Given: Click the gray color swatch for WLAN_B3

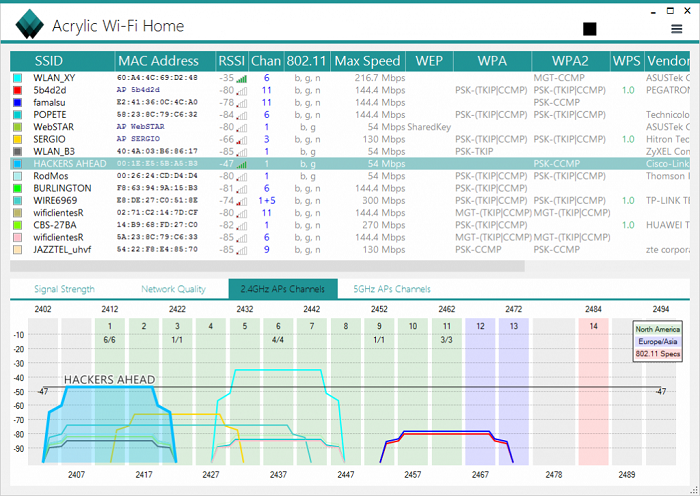Looking at the screenshot, I should click(17, 152).
